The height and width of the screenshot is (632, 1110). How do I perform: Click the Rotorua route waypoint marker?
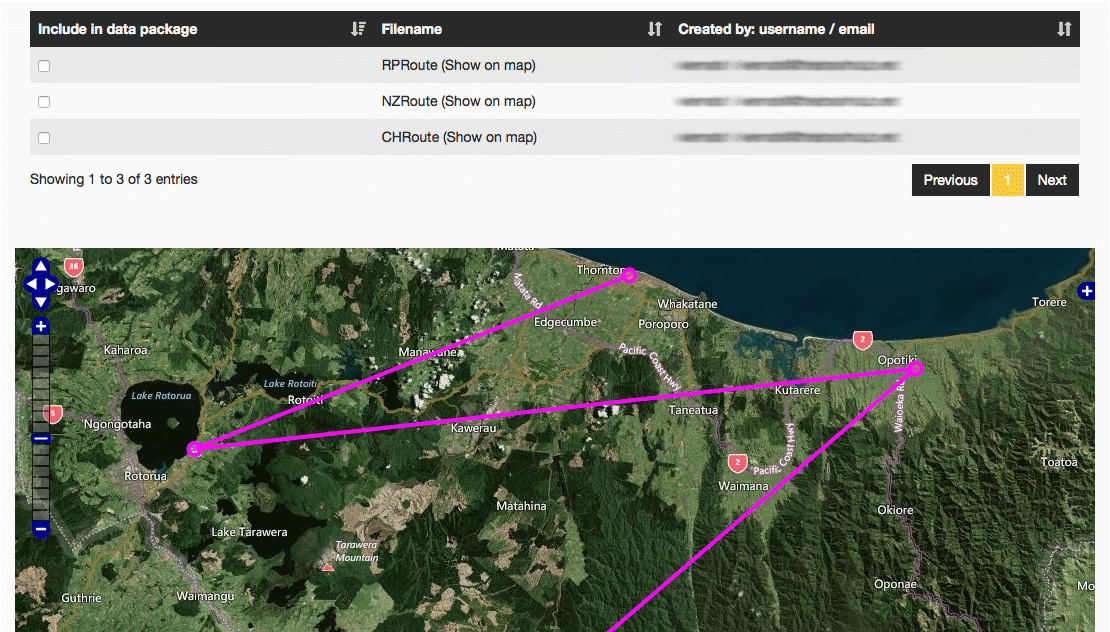[195, 449]
